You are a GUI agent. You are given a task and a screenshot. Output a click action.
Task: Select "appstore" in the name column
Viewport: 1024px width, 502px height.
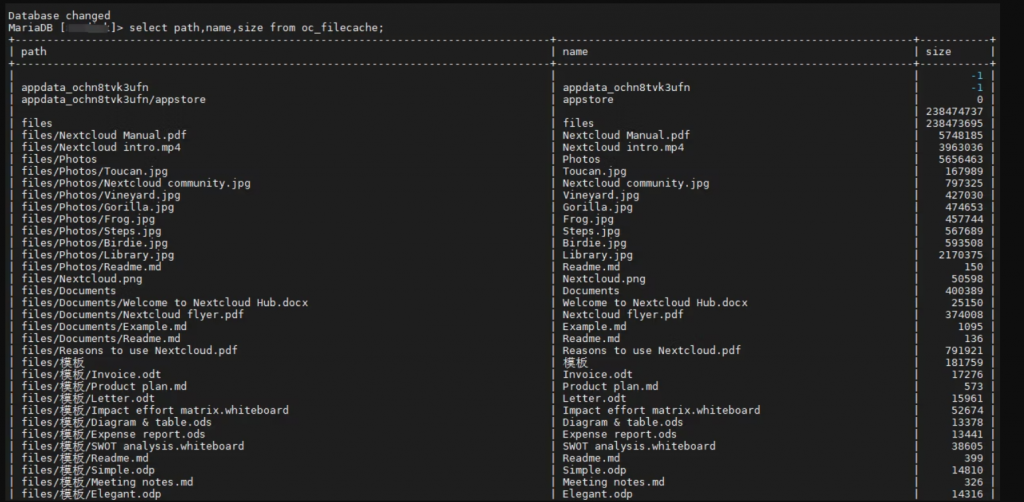coord(588,100)
